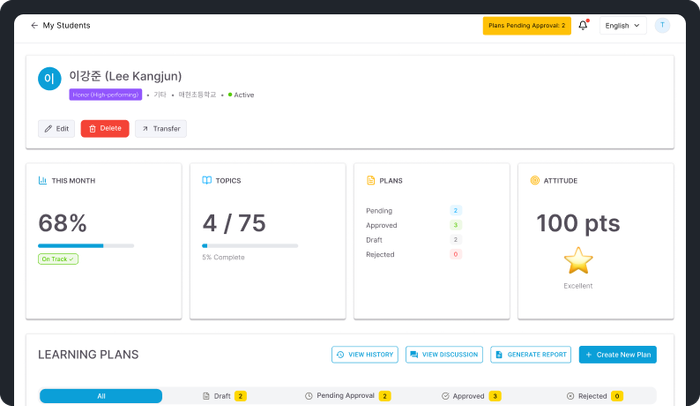The width and height of the screenshot is (700, 406).
Task: Open the user avatar T menu
Action: click(x=662, y=26)
